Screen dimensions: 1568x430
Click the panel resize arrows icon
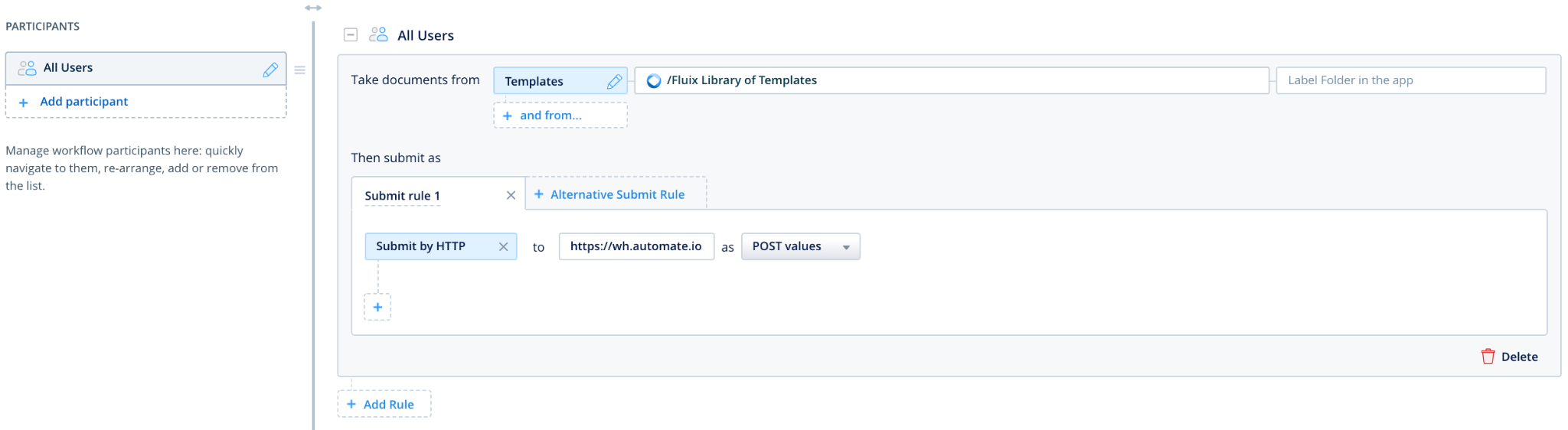(x=313, y=8)
